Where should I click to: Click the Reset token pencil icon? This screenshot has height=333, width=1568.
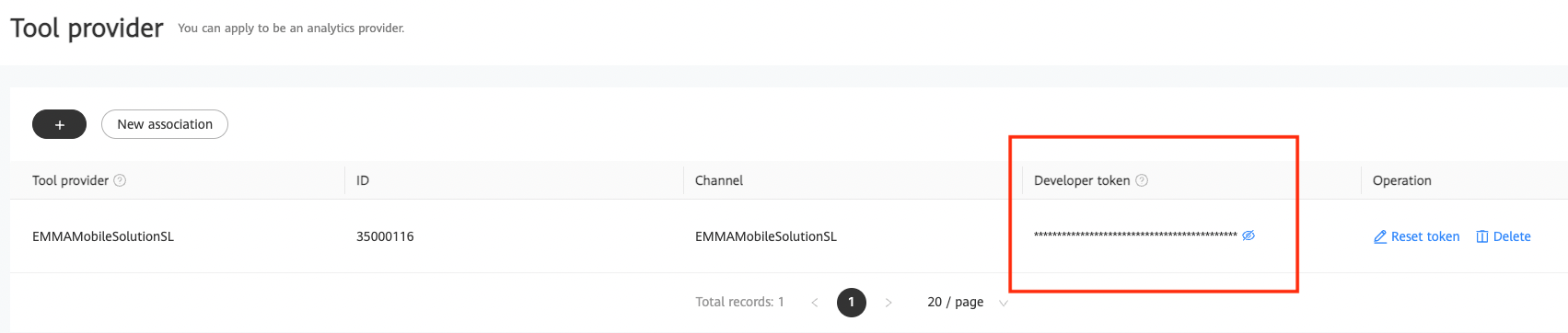tap(1380, 236)
